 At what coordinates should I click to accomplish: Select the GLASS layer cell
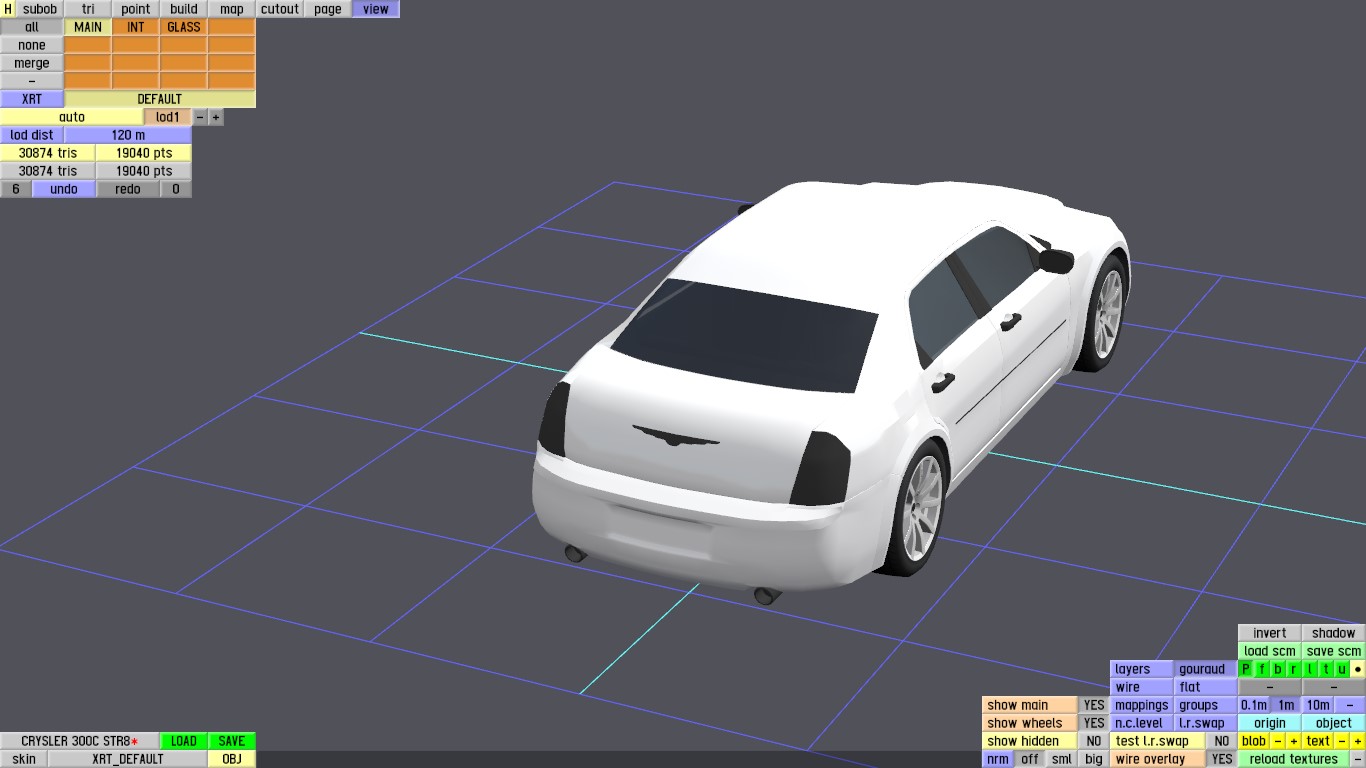[x=184, y=27]
